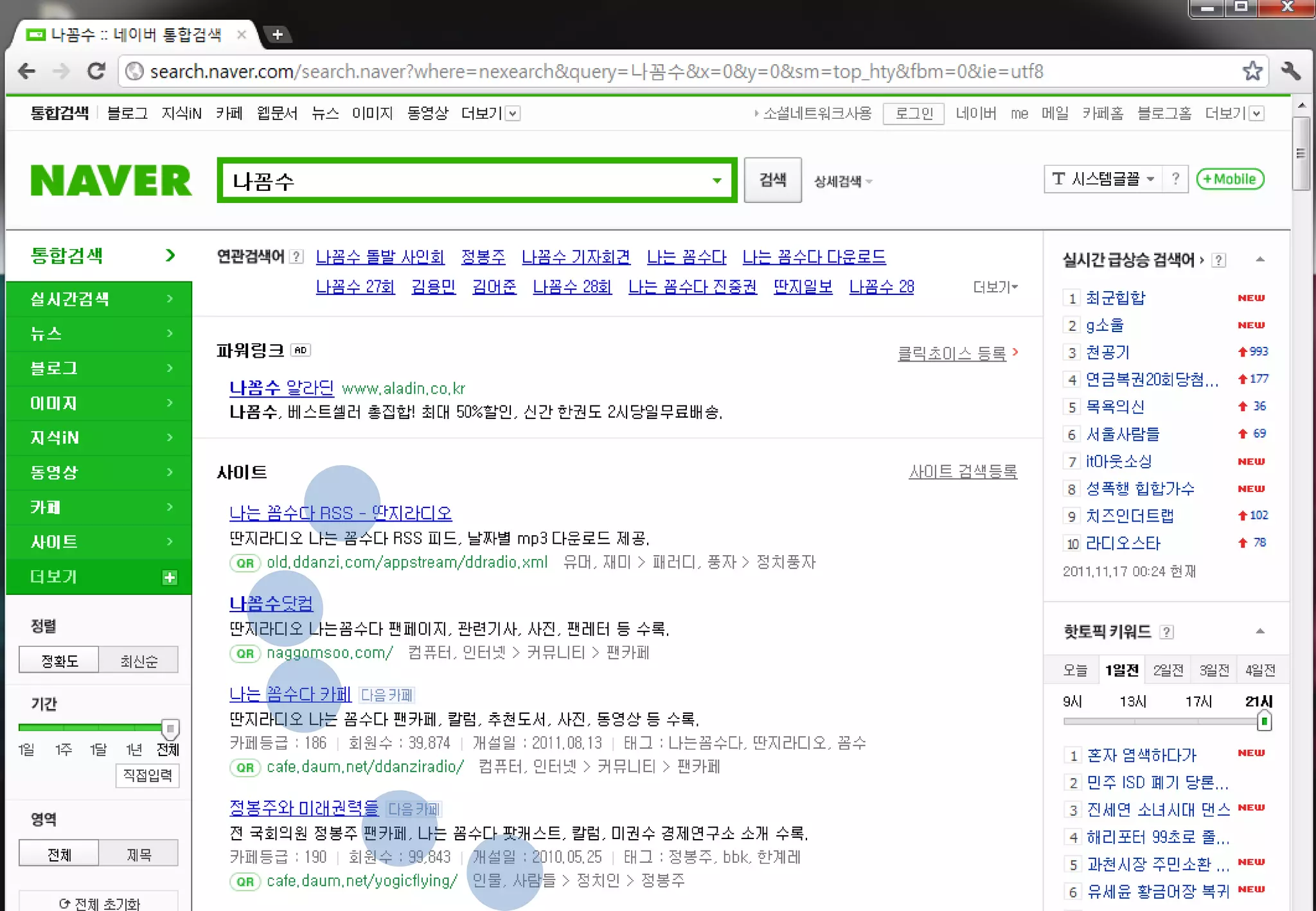Select 최신순 sort option
This screenshot has width=1316, height=911.
[139, 660]
